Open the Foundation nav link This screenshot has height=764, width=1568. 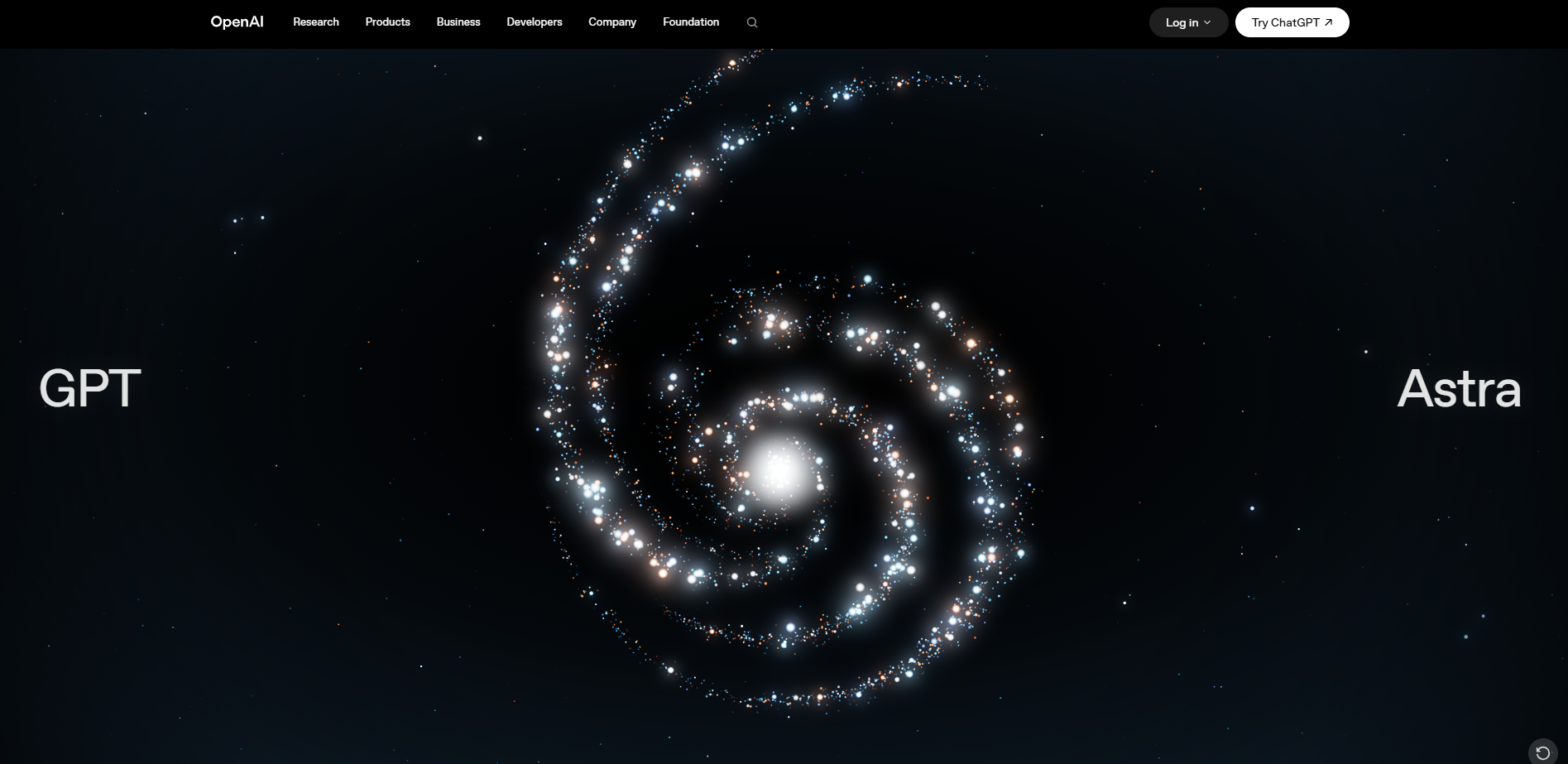691,22
